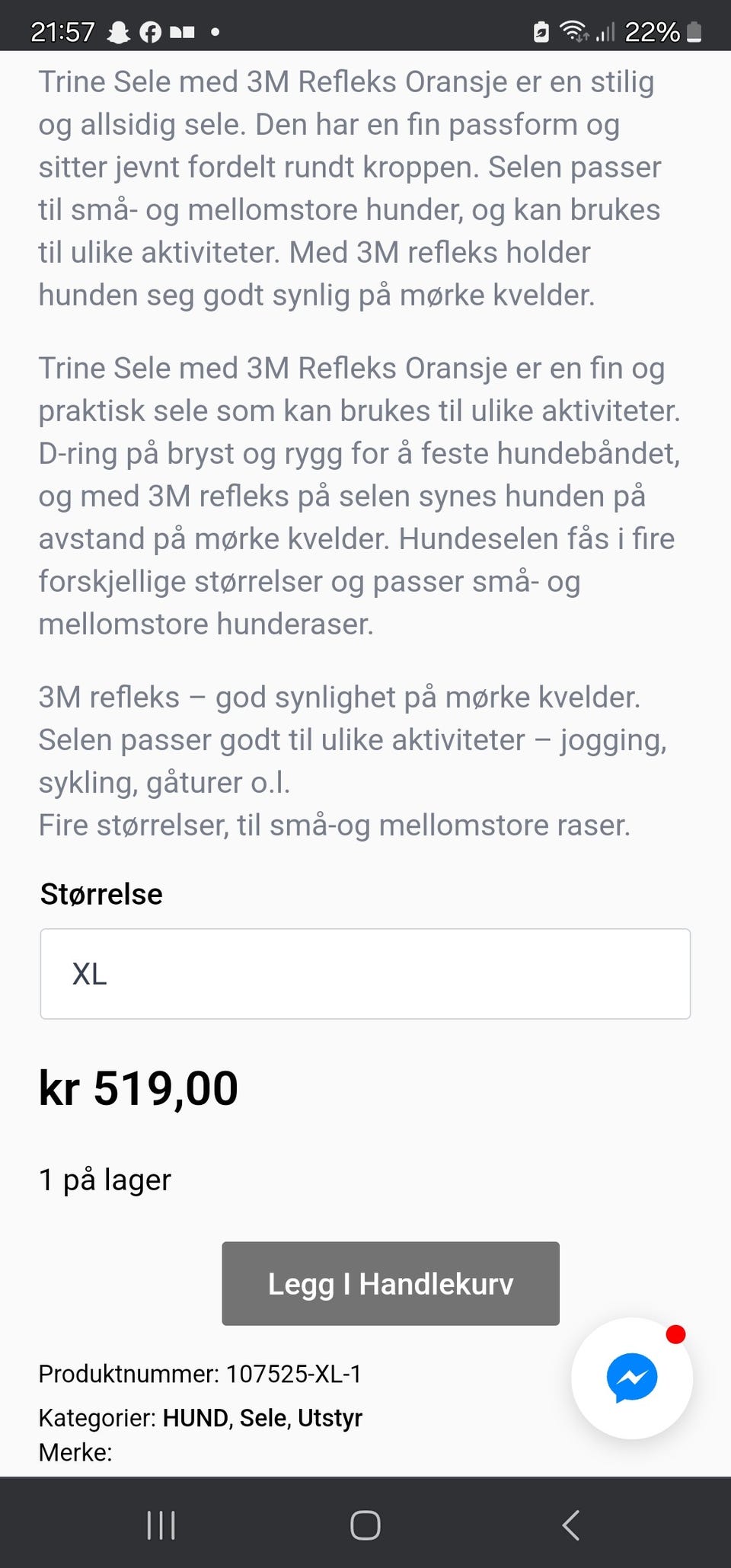731x1568 pixels.
Task: Tap the battery icon in status bar
Action: pos(694,32)
